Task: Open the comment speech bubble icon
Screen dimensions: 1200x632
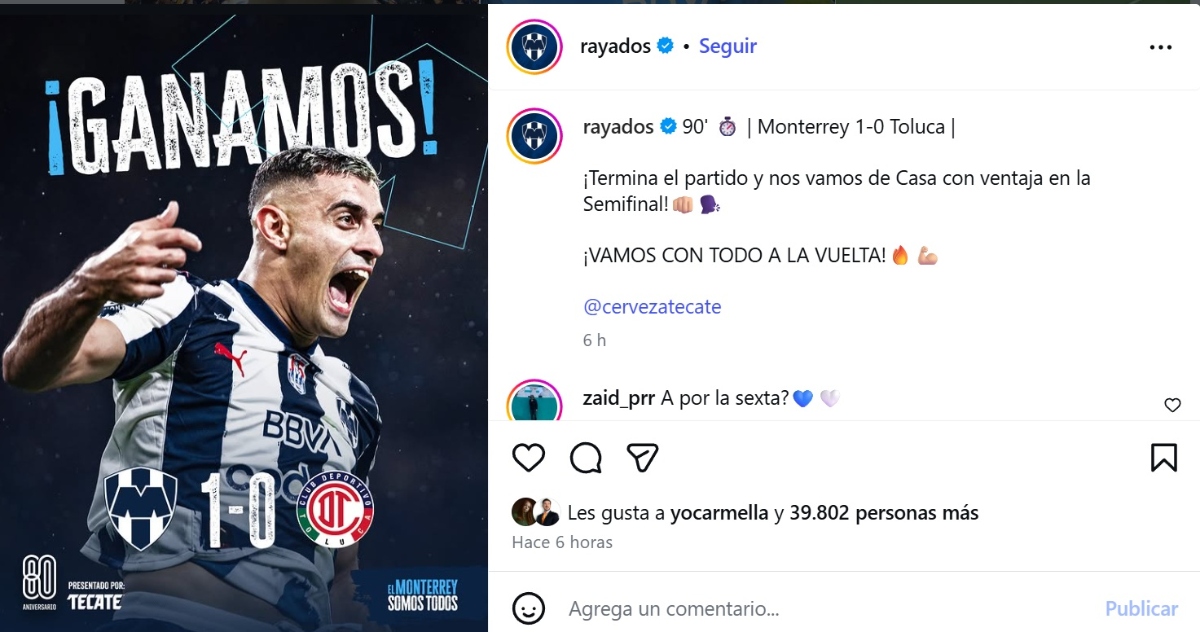Action: [x=586, y=458]
